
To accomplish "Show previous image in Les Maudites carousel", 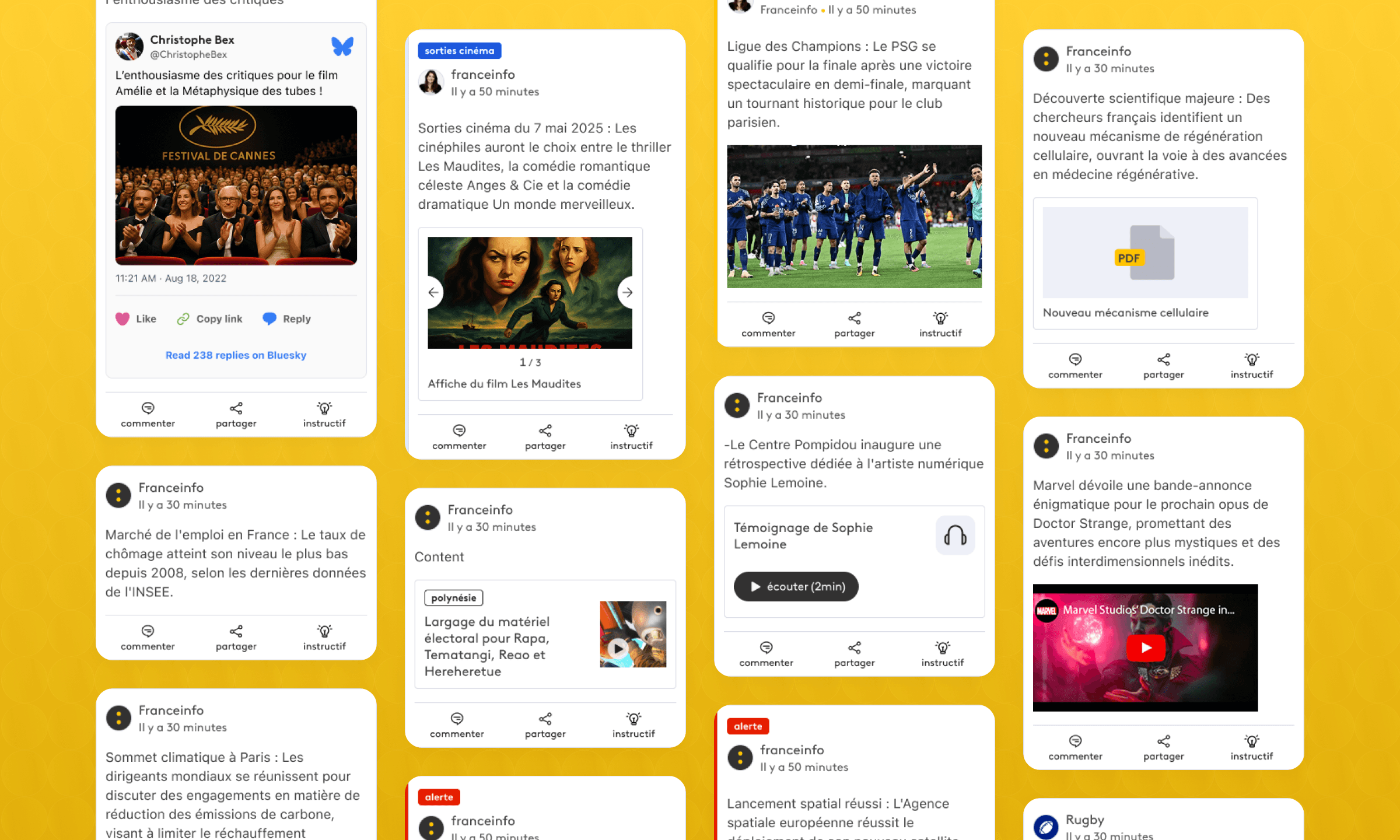I will pos(433,292).
